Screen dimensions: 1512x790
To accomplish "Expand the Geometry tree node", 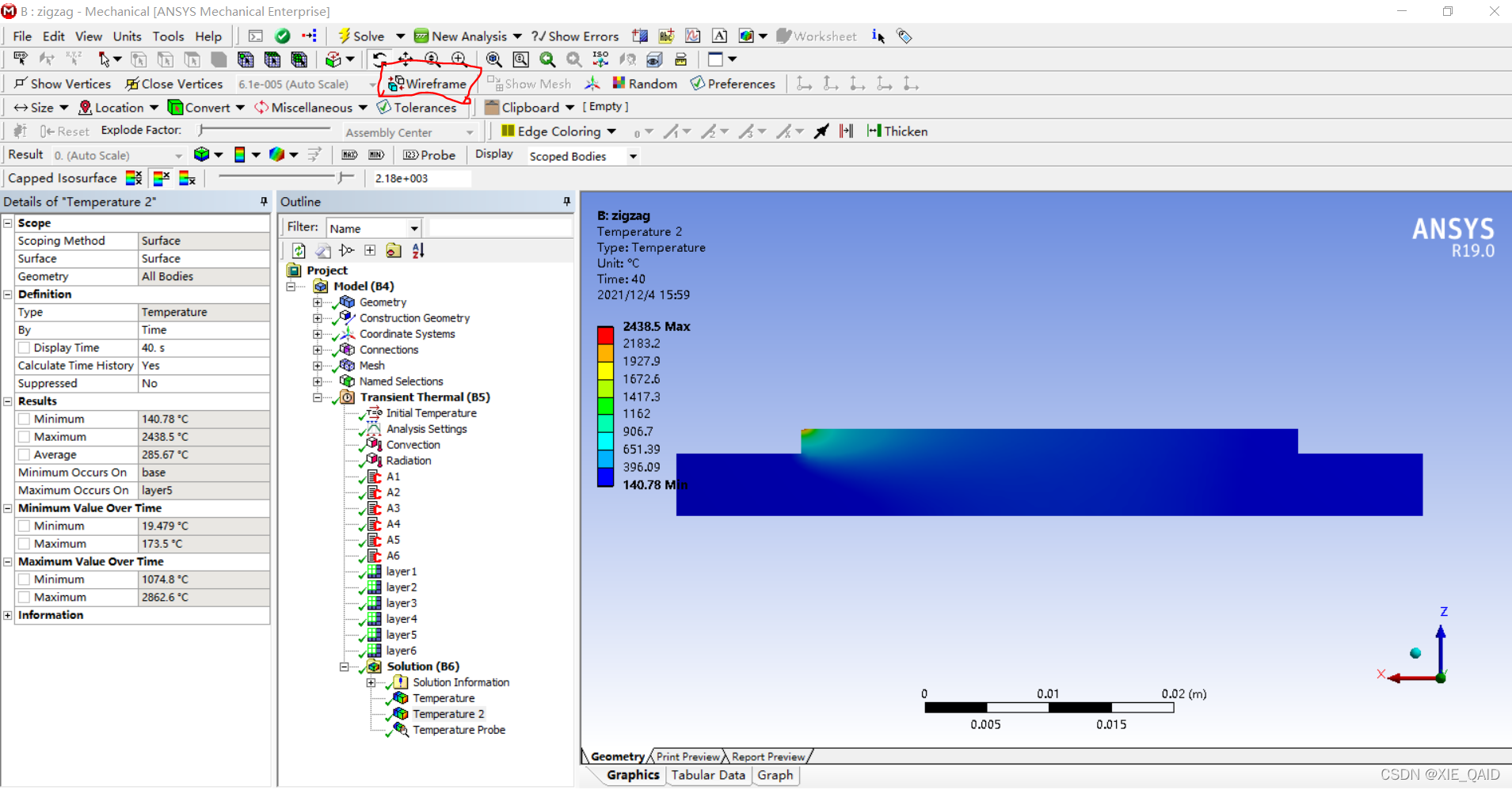I will coord(318,302).
